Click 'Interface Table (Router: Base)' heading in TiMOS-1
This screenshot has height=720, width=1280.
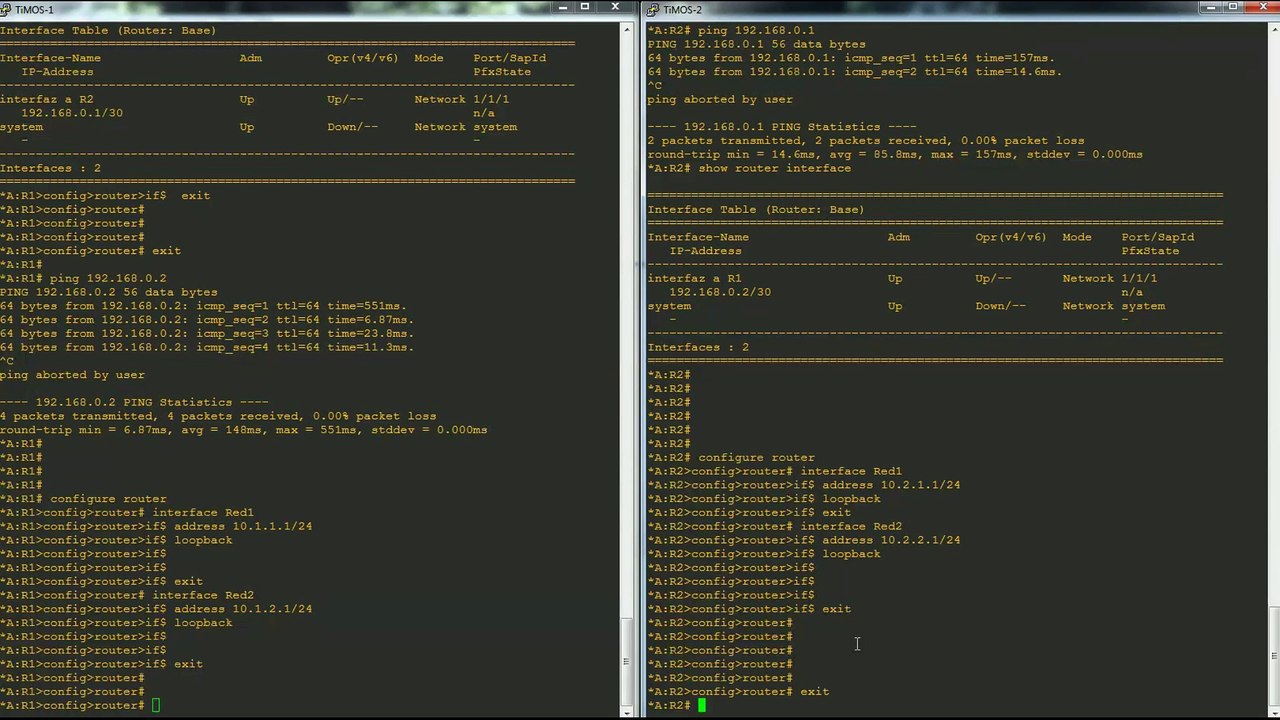point(108,30)
